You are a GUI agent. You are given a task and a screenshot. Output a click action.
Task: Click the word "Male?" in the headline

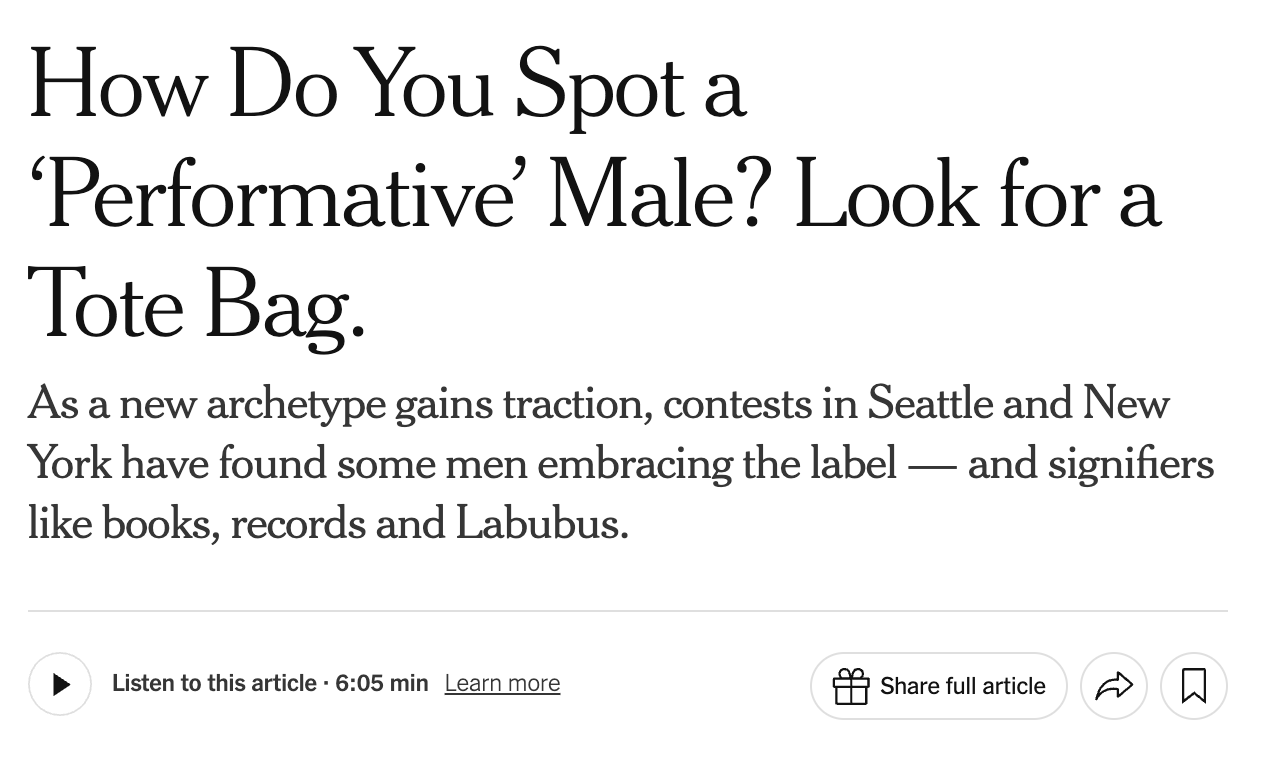click(660, 198)
